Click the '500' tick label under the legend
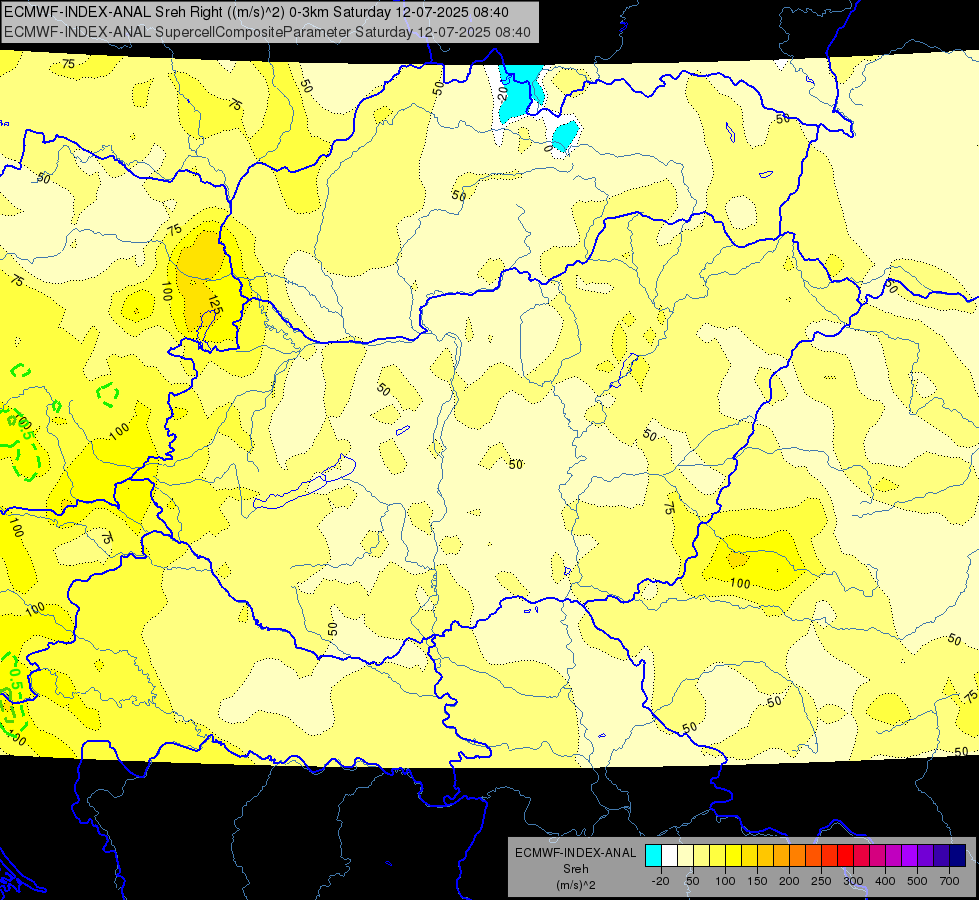Viewport: 979px width, 900px height. 917,881
